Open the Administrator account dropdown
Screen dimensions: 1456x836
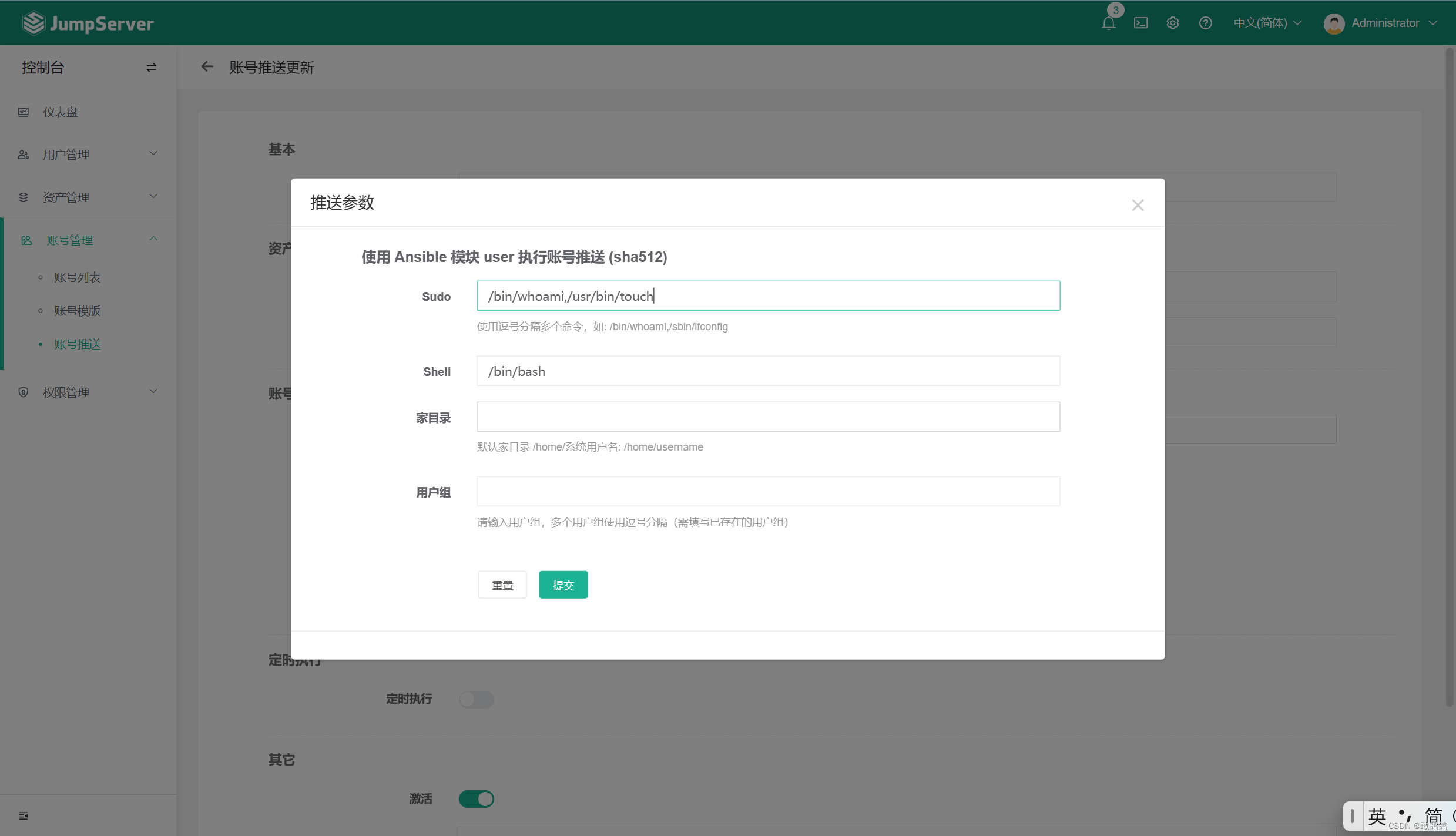[x=1381, y=23]
